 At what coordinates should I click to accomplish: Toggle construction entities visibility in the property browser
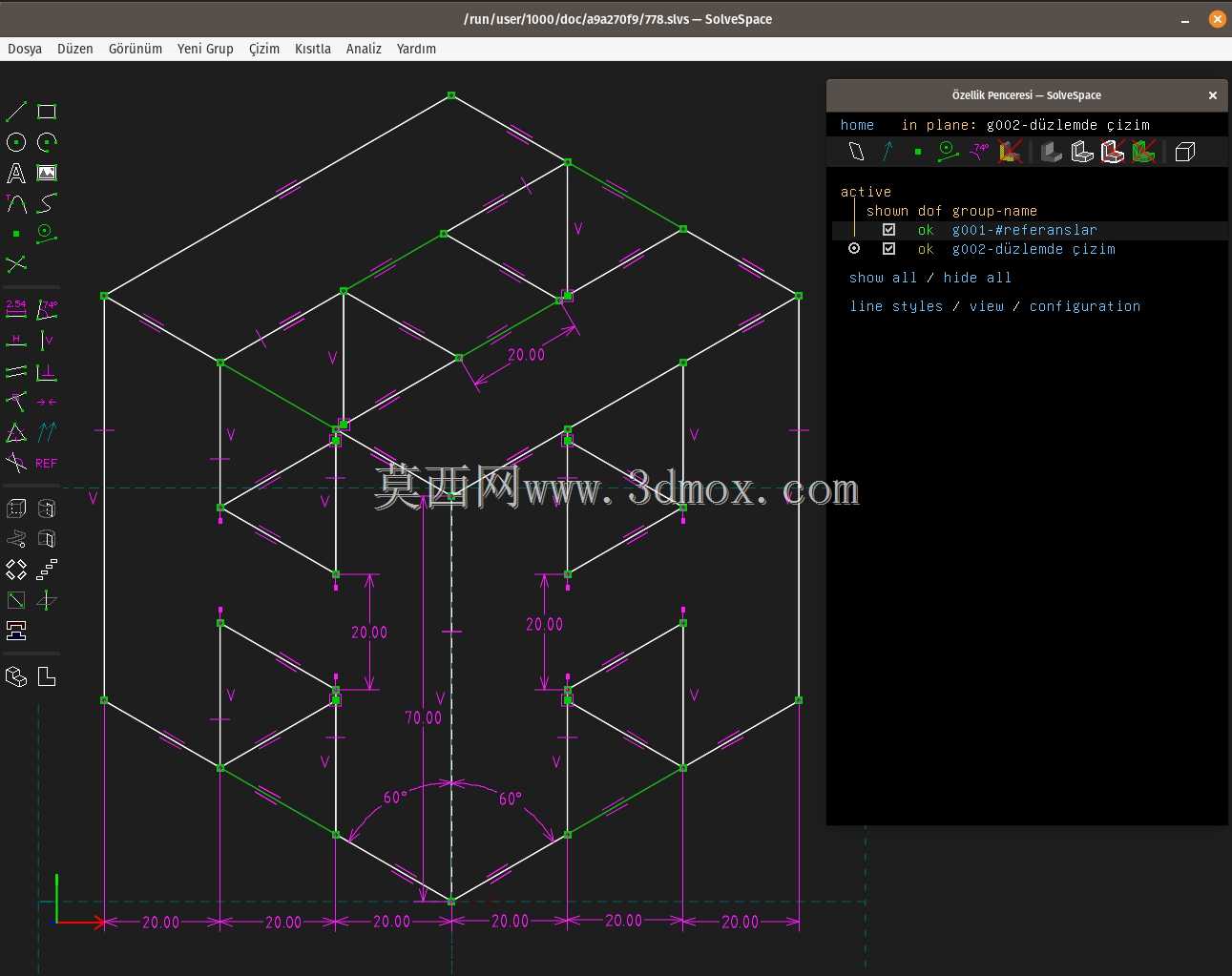click(948, 151)
